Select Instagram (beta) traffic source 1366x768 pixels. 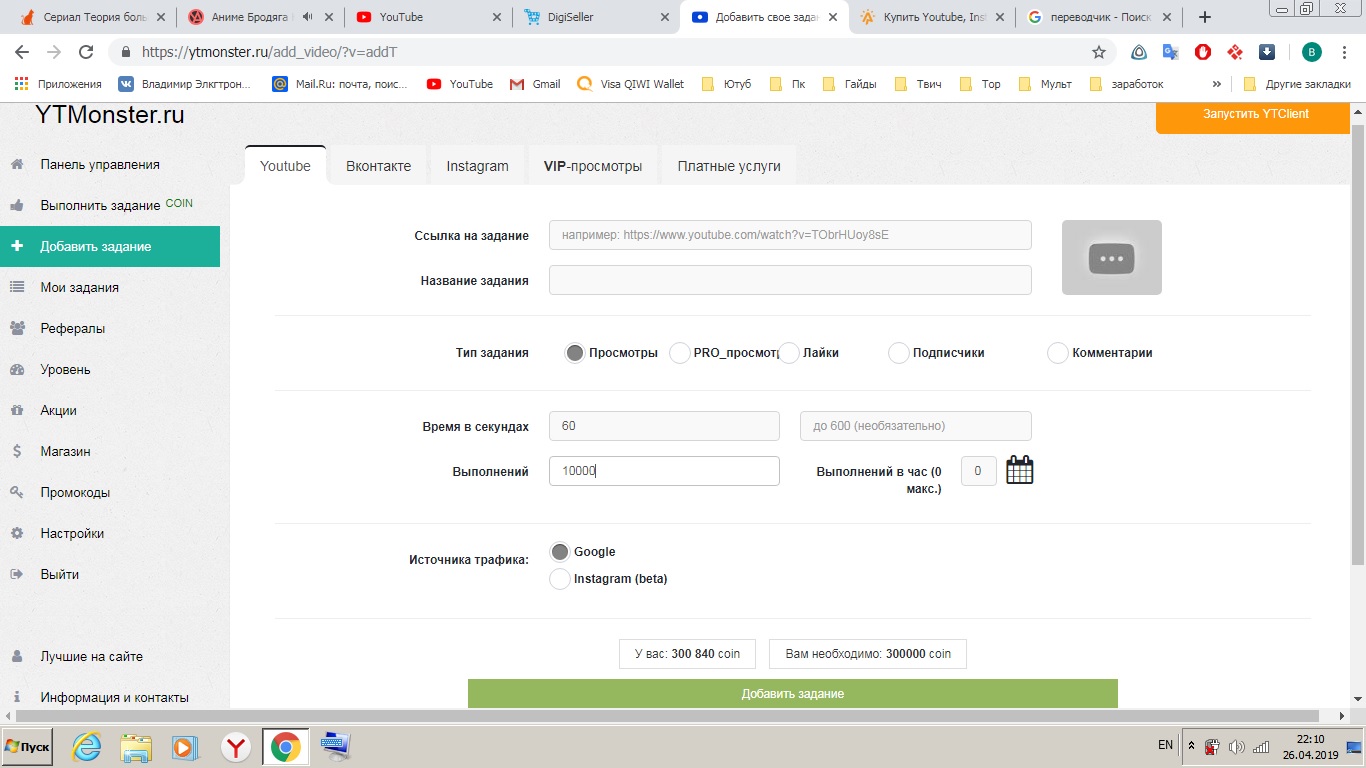point(560,579)
